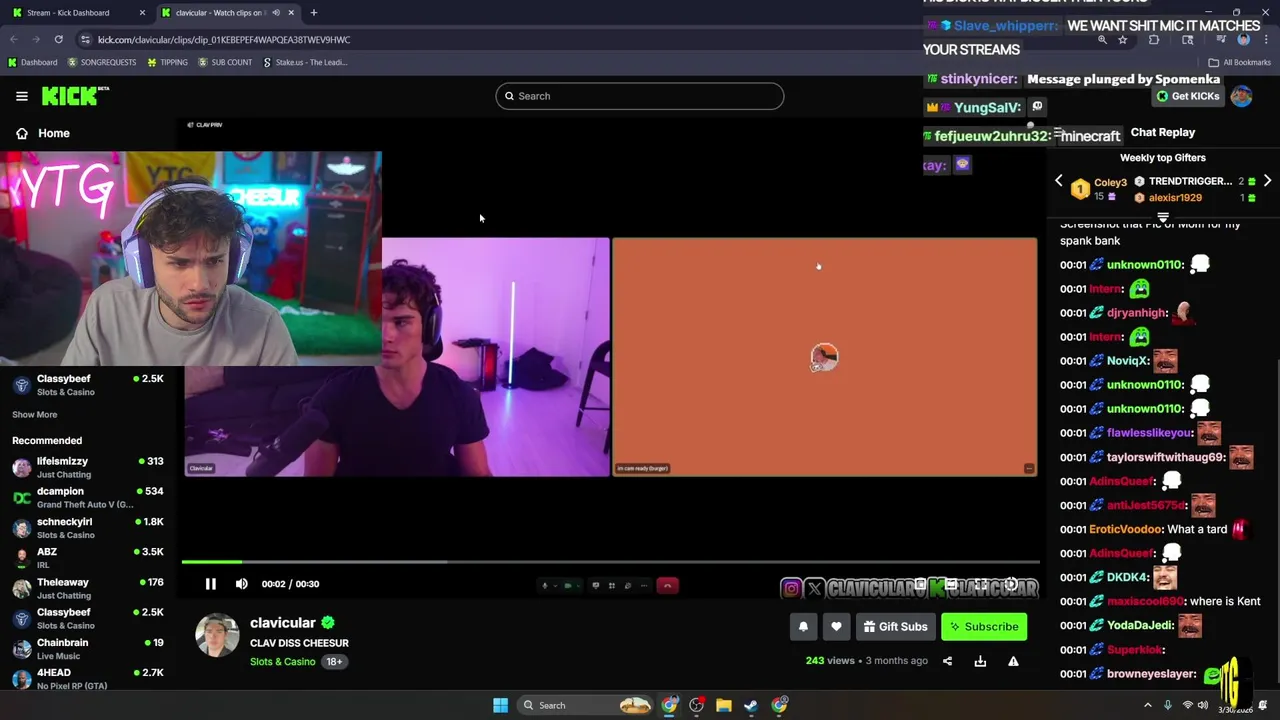The width and height of the screenshot is (1280, 720).
Task: Click chat user EroticVoodoo
Action: (1125, 530)
